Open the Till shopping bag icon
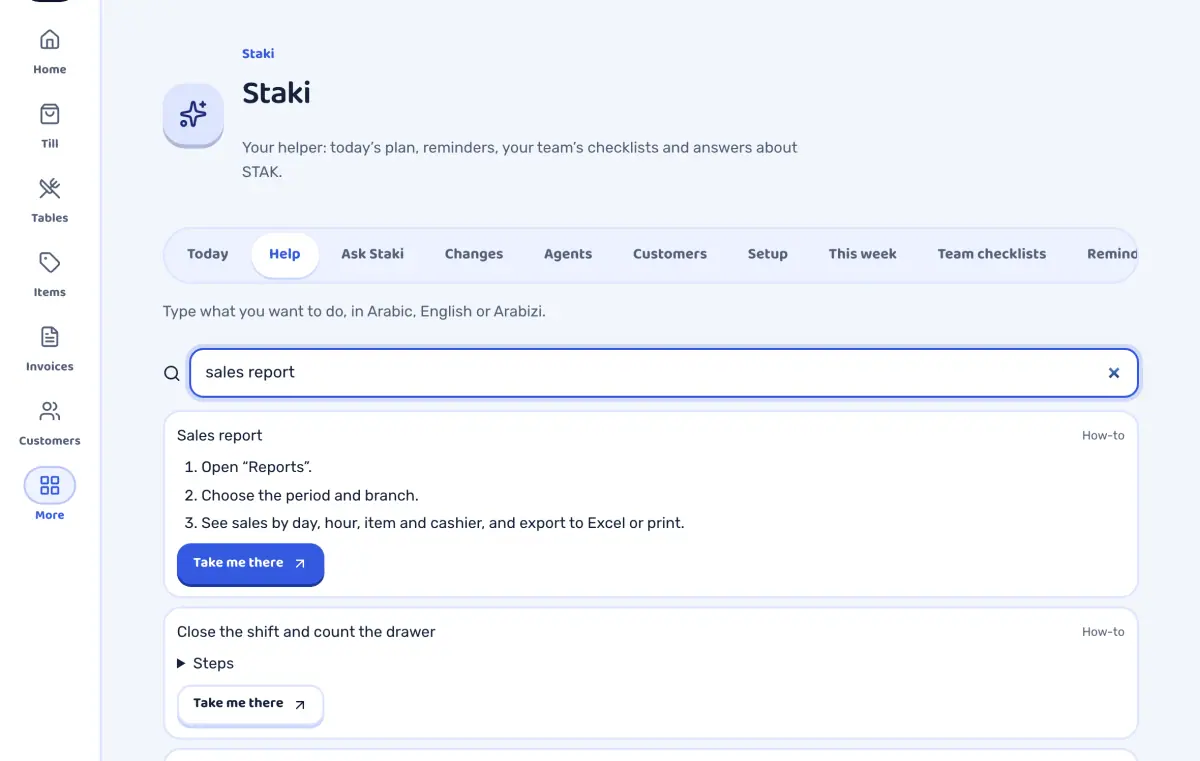This screenshot has width=1200, height=761. [x=49, y=114]
